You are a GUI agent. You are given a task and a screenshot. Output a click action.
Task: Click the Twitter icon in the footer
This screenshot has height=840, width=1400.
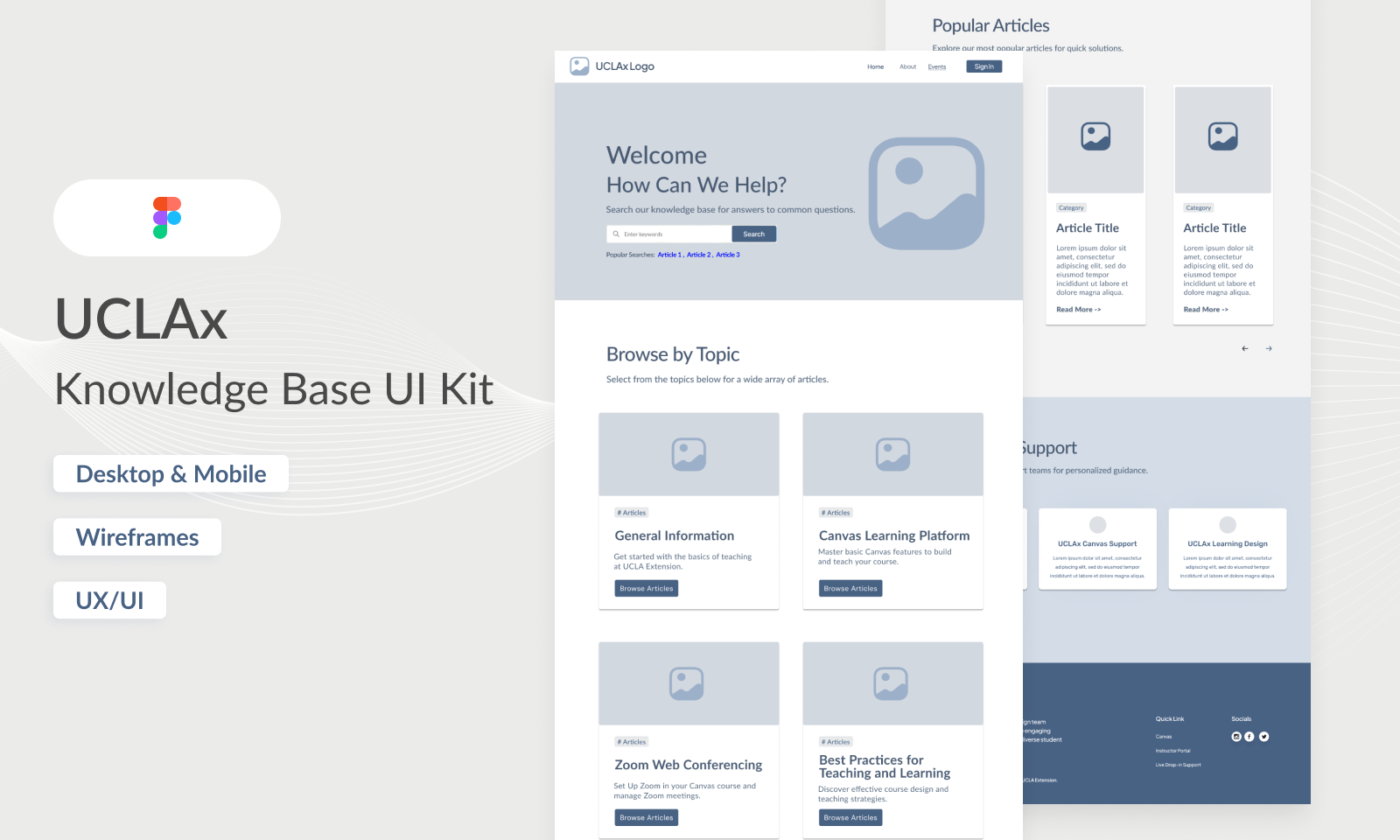[x=1263, y=736]
